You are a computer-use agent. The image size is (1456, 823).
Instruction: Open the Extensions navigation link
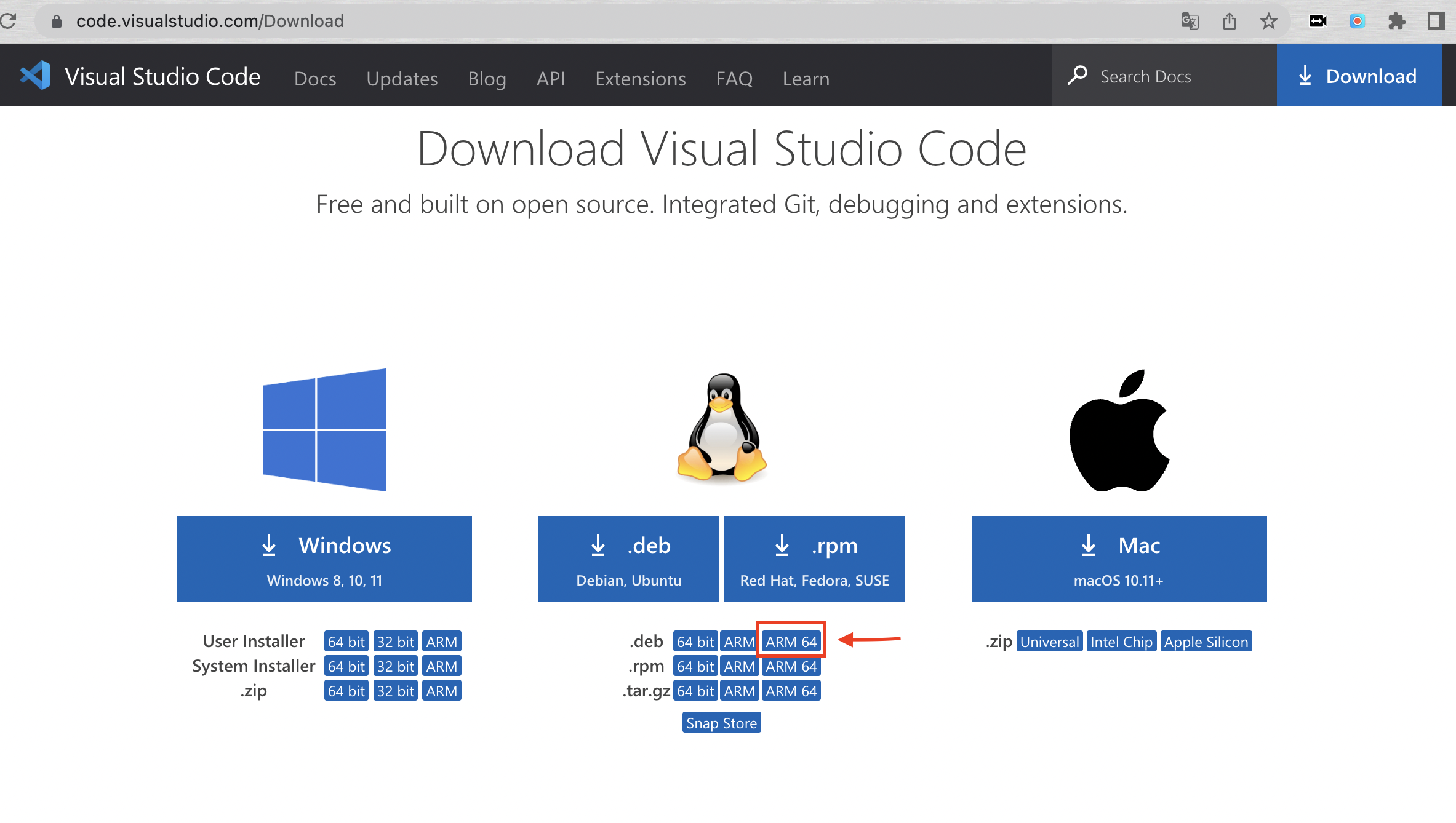[640, 79]
